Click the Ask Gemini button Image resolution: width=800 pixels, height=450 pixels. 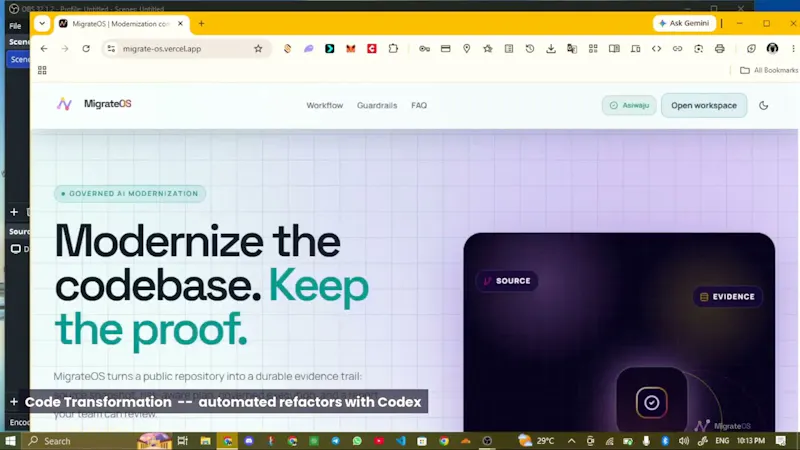[684, 23]
